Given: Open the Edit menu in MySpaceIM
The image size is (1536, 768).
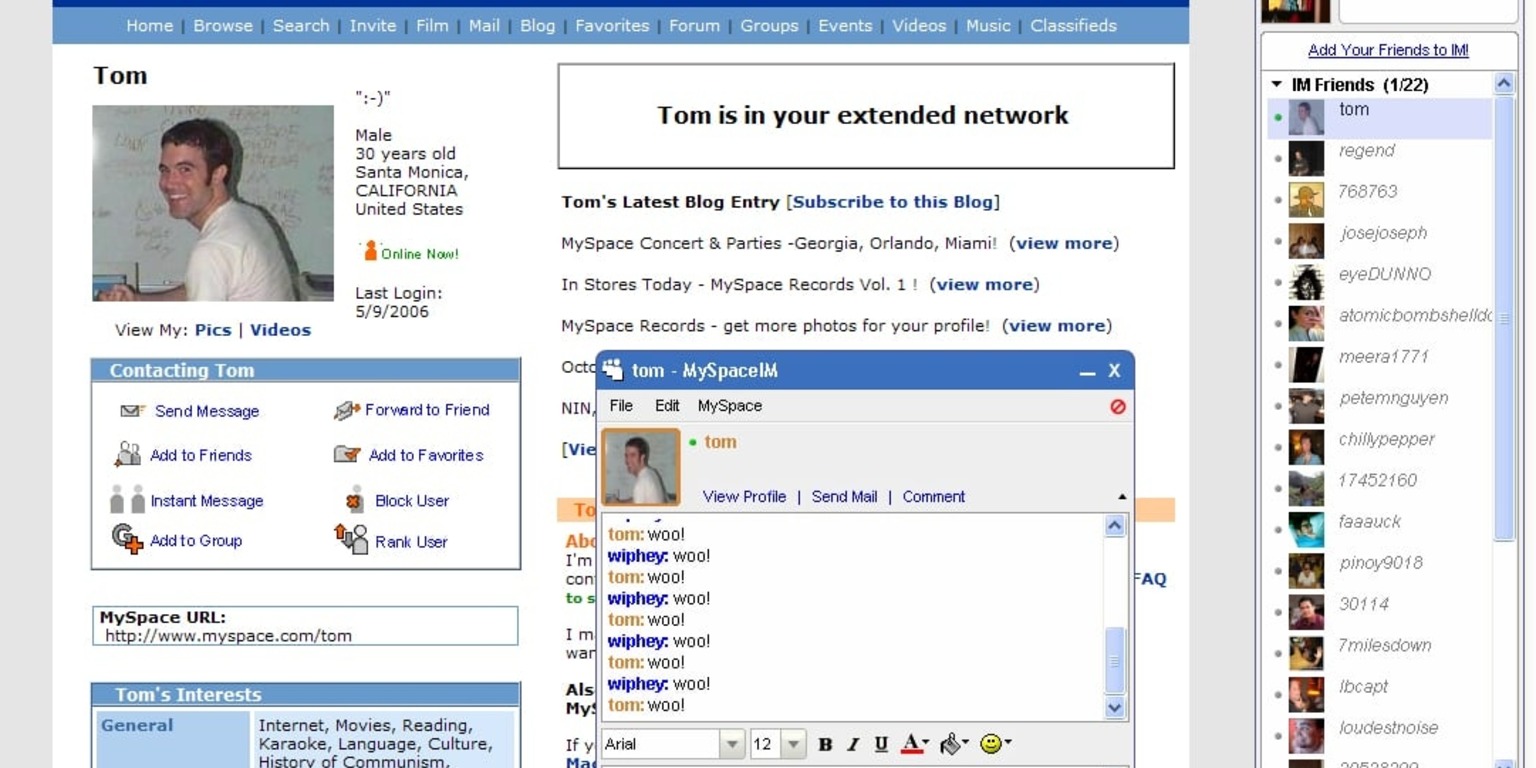Looking at the screenshot, I should (667, 406).
